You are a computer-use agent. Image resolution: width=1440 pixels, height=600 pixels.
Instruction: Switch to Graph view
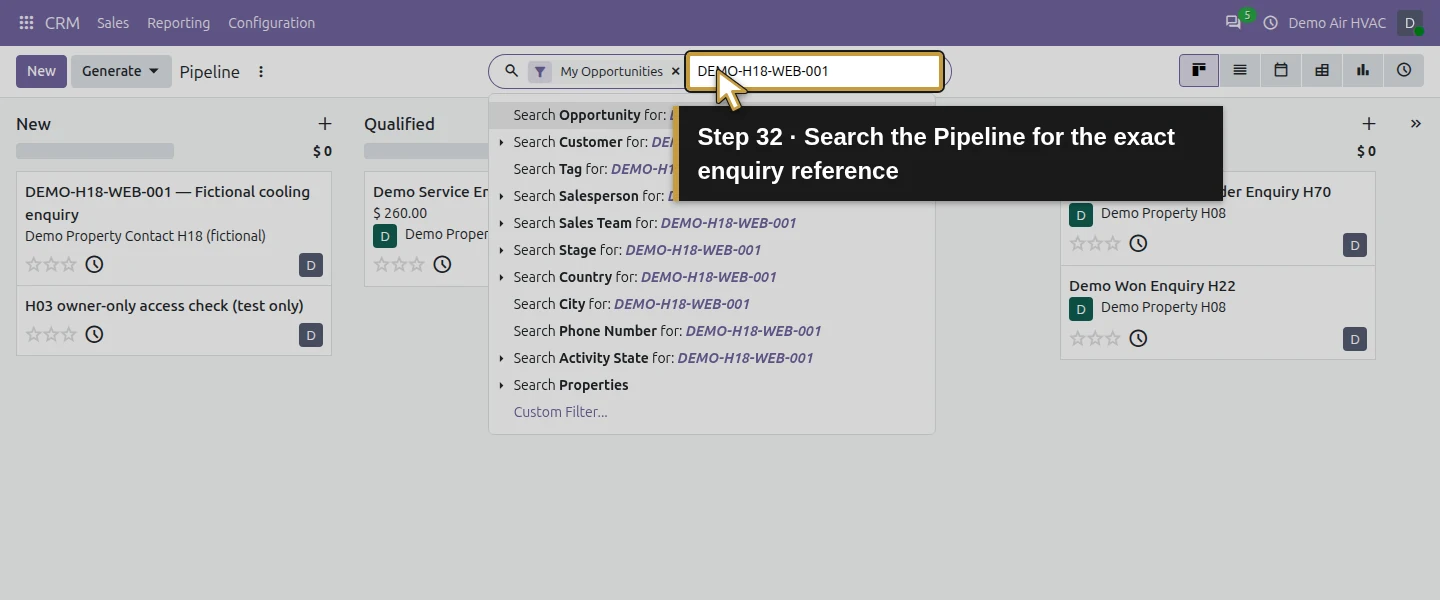click(1363, 71)
